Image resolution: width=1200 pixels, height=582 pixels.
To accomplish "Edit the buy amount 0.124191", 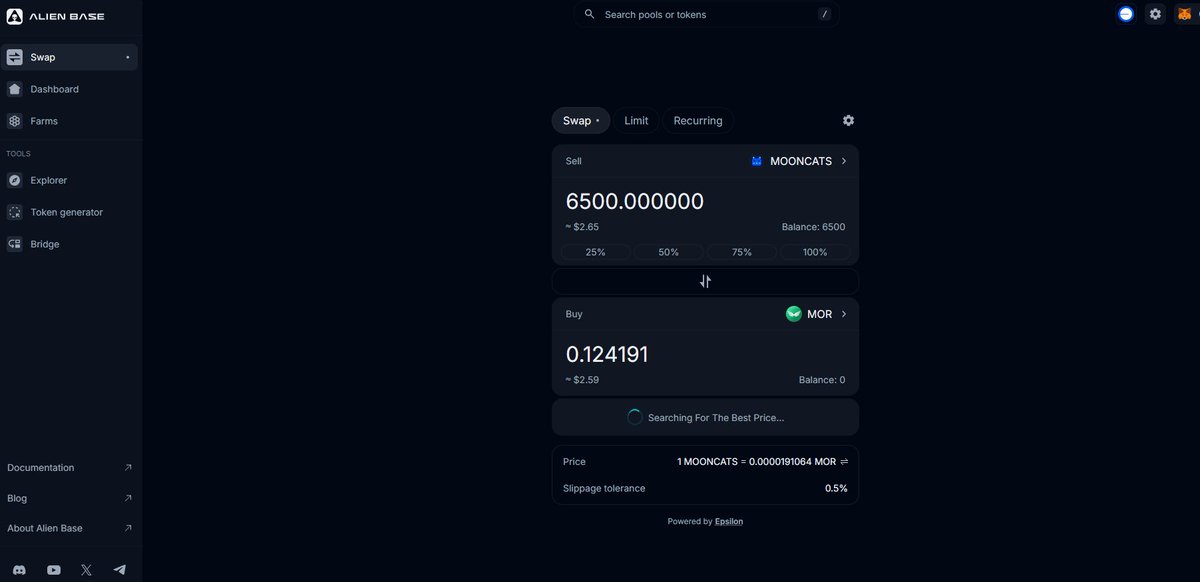I will pyautogui.click(x=607, y=354).
